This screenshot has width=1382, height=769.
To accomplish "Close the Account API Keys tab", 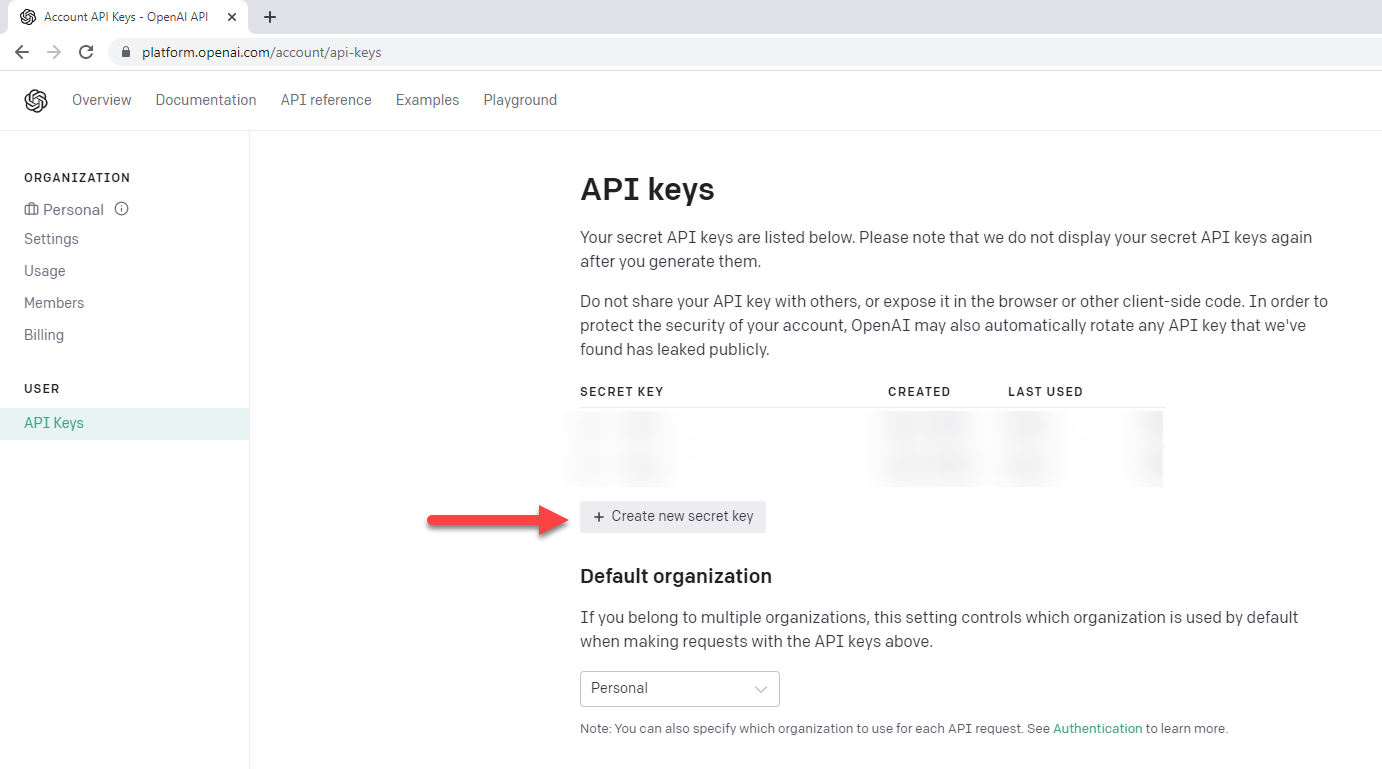I will pos(234,17).
